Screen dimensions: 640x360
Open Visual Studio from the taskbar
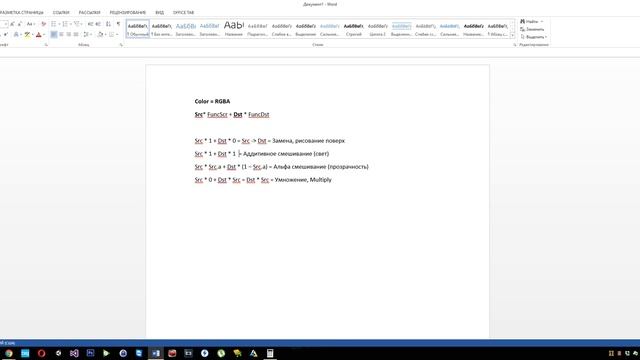[74, 353]
